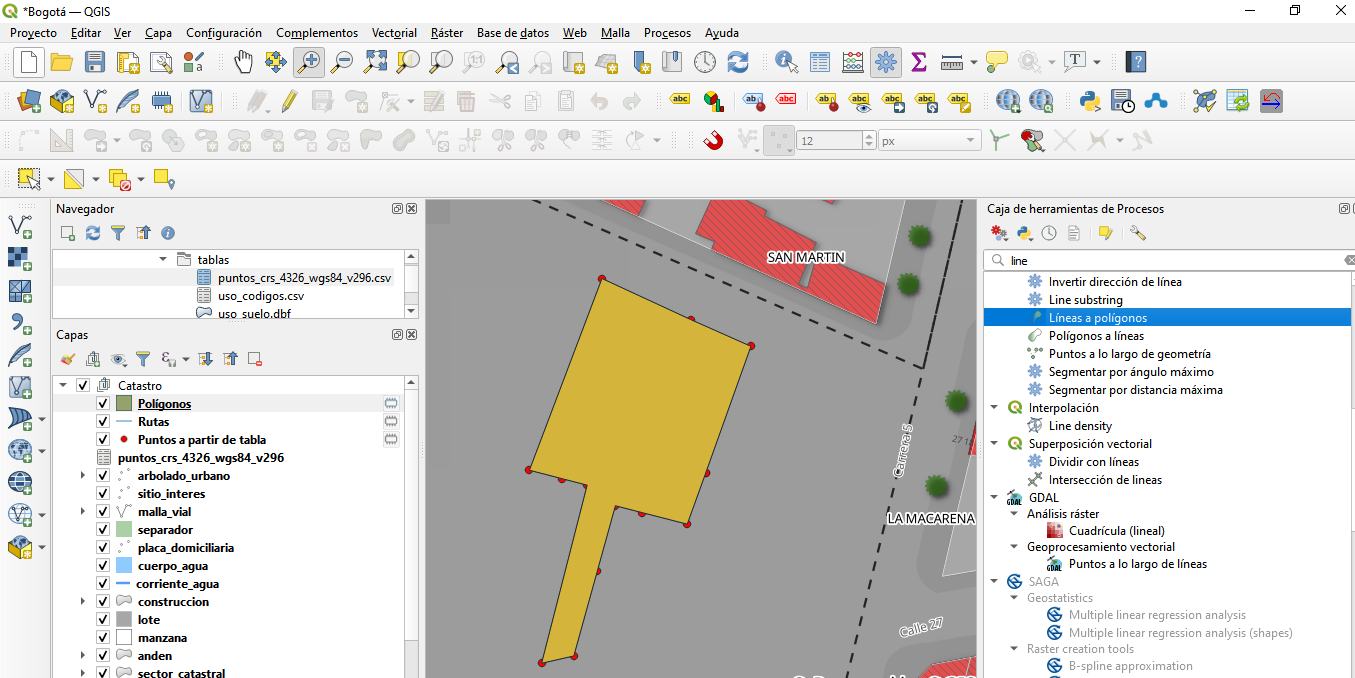Image resolution: width=1355 pixels, height=678 pixels.
Task: Open the statistical summary sigma tool
Action: 918,62
